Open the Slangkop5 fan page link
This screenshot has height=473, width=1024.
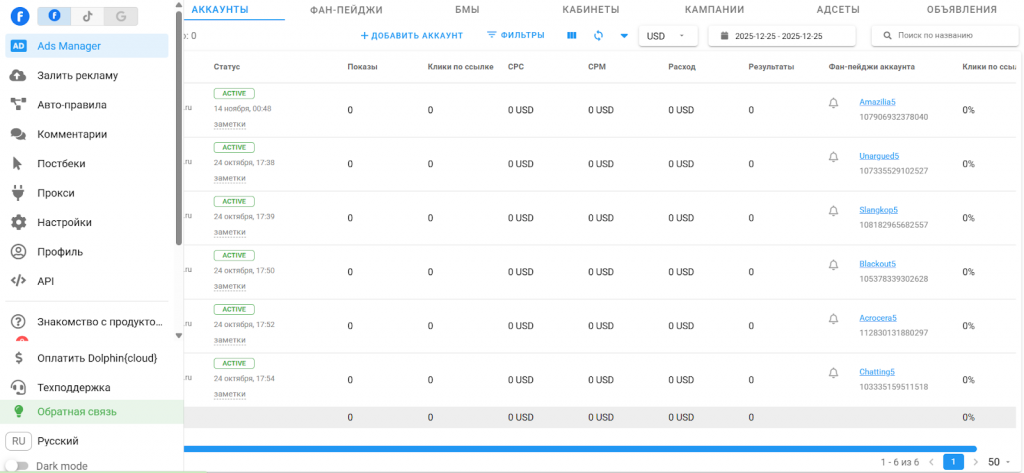tap(878, 210)
